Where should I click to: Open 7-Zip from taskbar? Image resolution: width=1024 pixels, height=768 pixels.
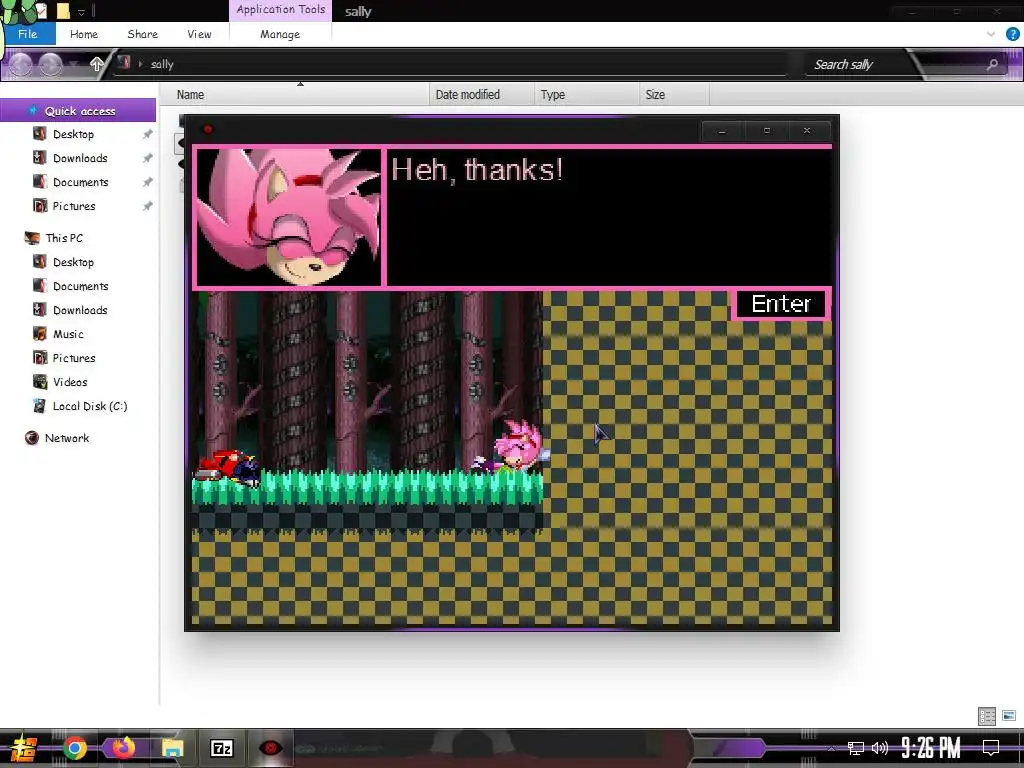(x=221, y=748)
